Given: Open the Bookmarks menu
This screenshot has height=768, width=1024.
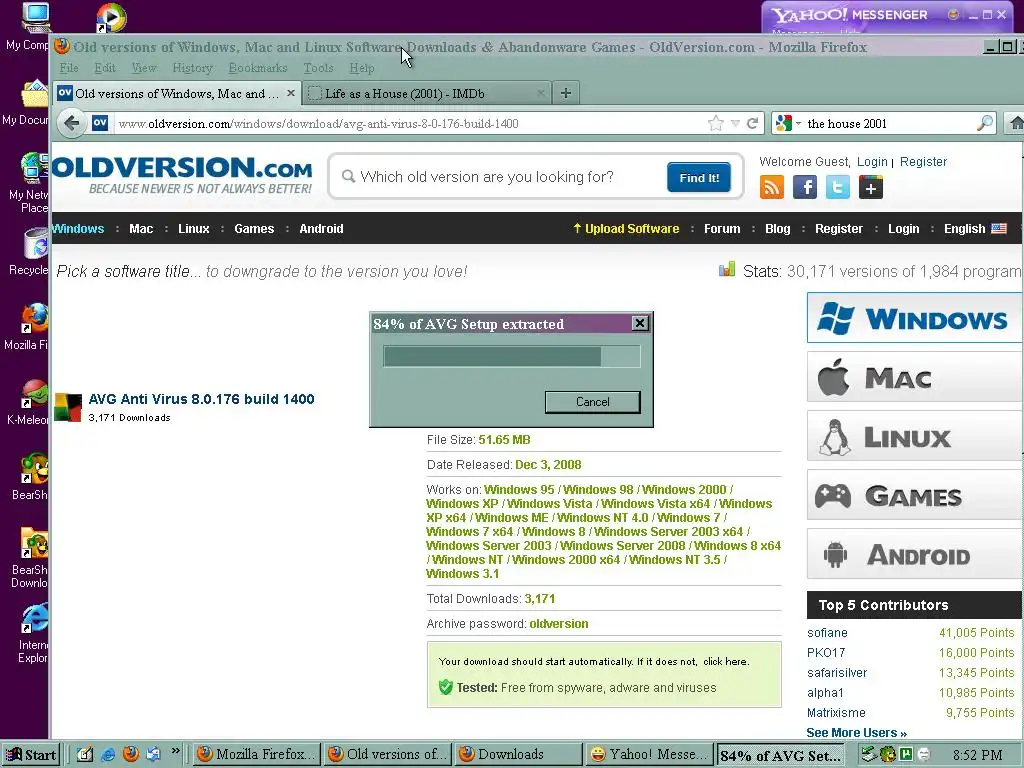Looking at the screenshot, I should click(258, 68).
